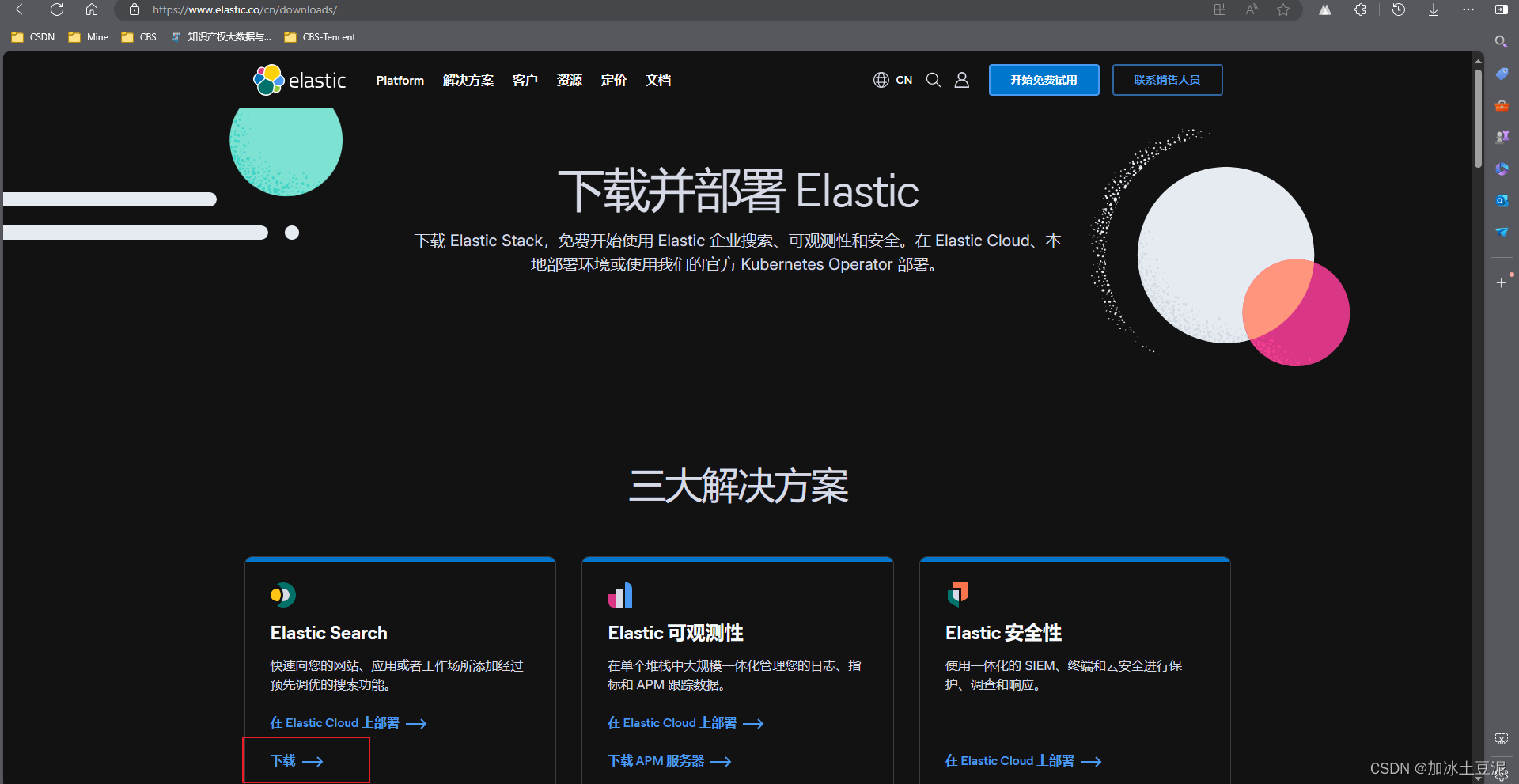
Task: Open the CN language selector
Action: pyautogui.click(x=893, y=80)
